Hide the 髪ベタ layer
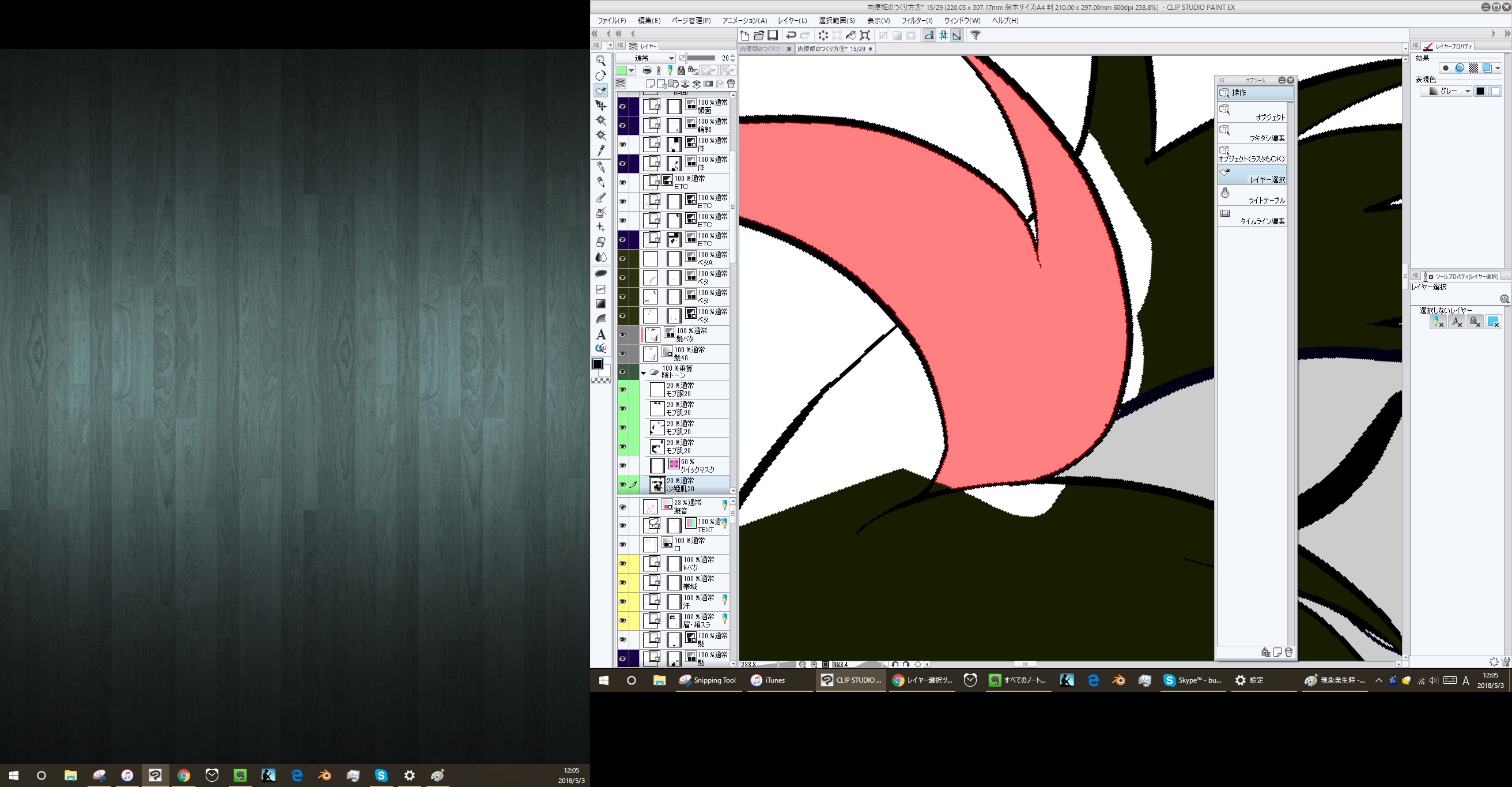The height and width of the screenshot is (787, 1512). pos(622,336)
